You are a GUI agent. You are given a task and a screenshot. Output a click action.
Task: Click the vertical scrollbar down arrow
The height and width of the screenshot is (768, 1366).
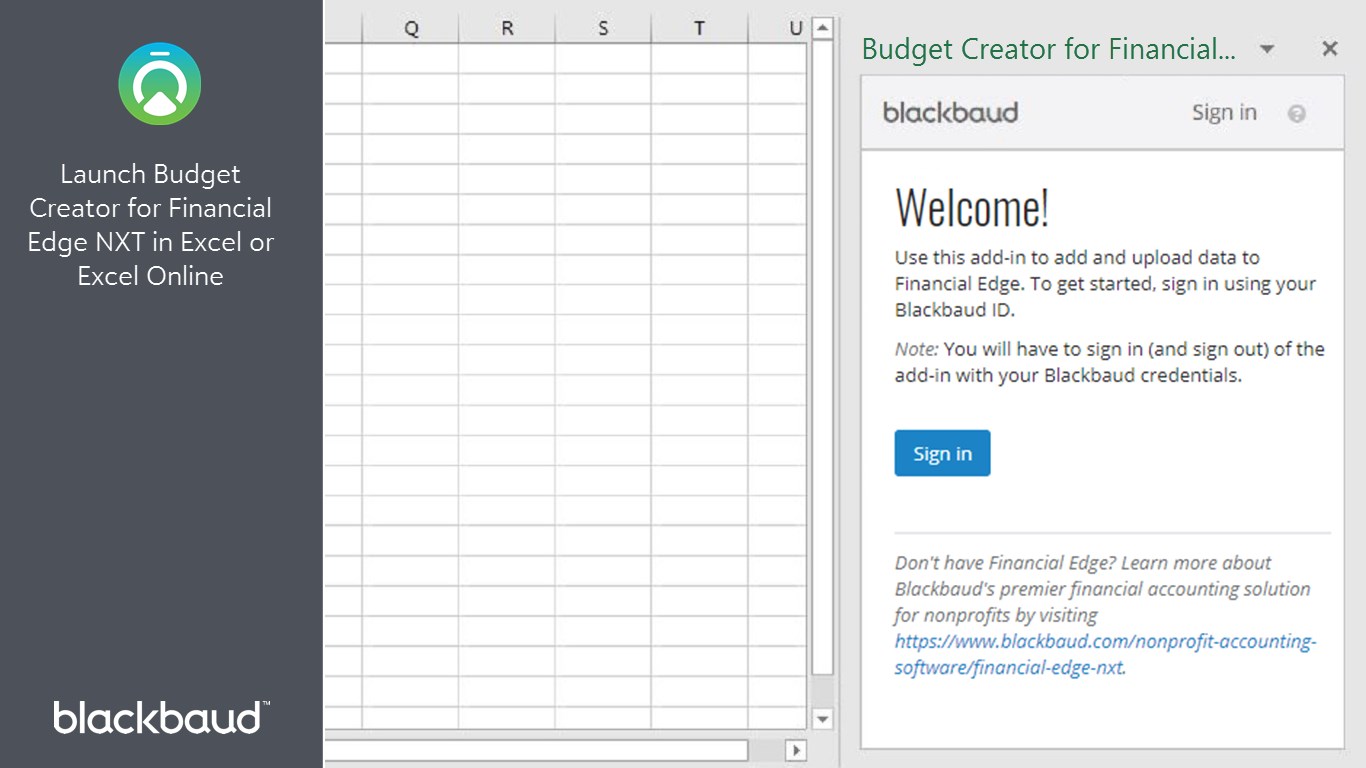click(822, 719)
